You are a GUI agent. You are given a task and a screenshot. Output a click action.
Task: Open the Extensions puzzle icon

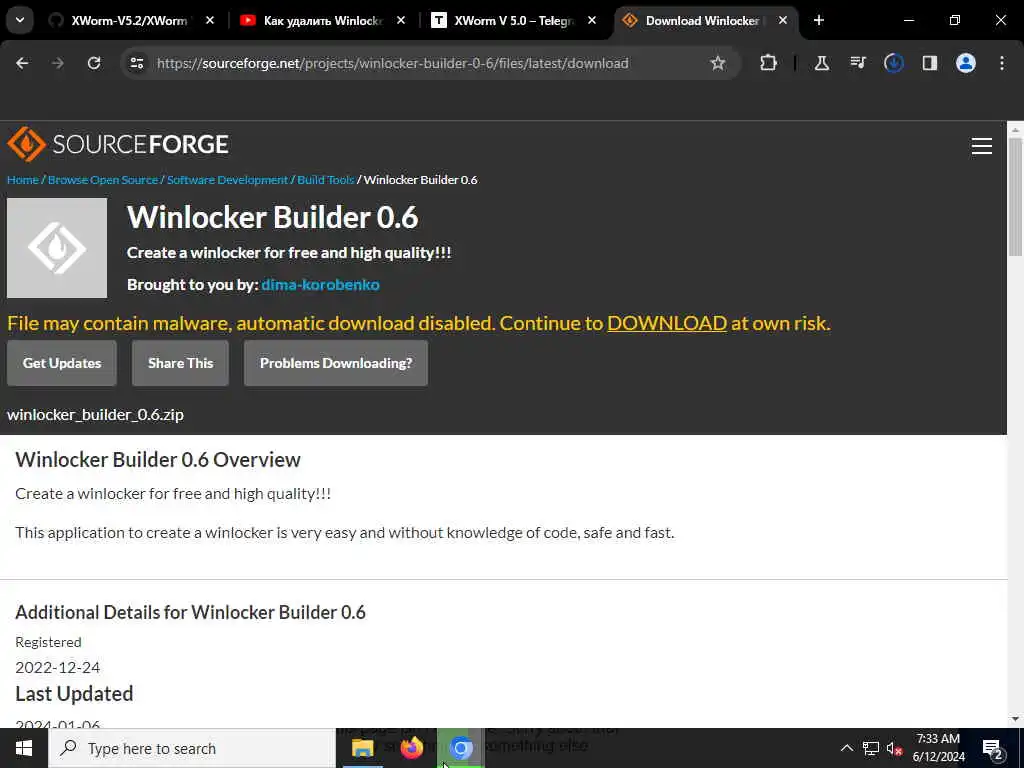click(x=769, y=63)
